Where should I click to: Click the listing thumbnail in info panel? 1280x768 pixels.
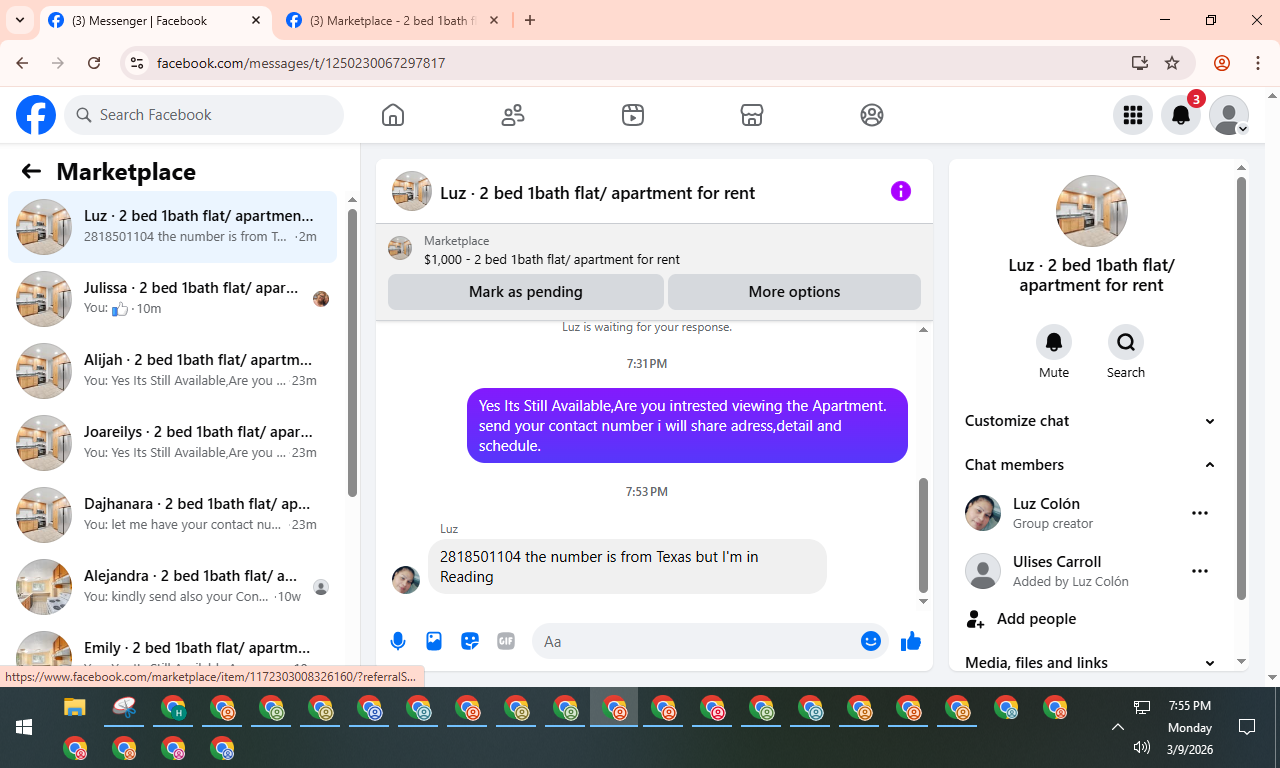[1092, 211]
